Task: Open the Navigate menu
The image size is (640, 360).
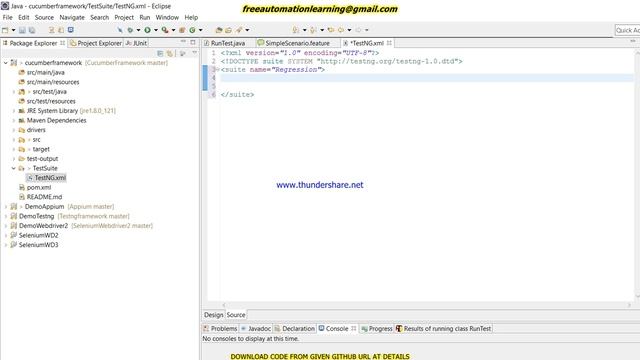Action: (72, 18)
